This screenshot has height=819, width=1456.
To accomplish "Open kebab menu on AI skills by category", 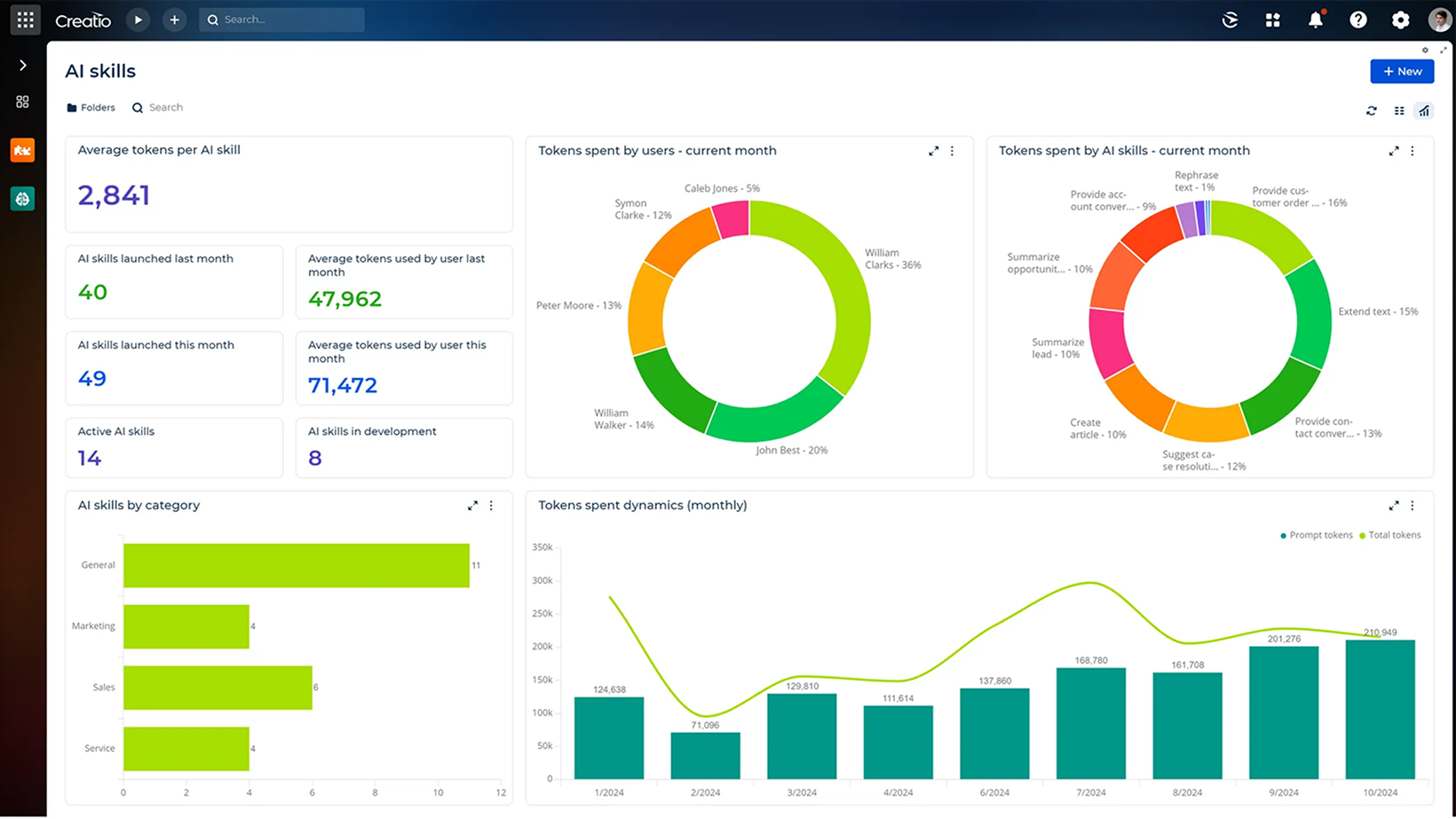I will [x=491, y=505].
